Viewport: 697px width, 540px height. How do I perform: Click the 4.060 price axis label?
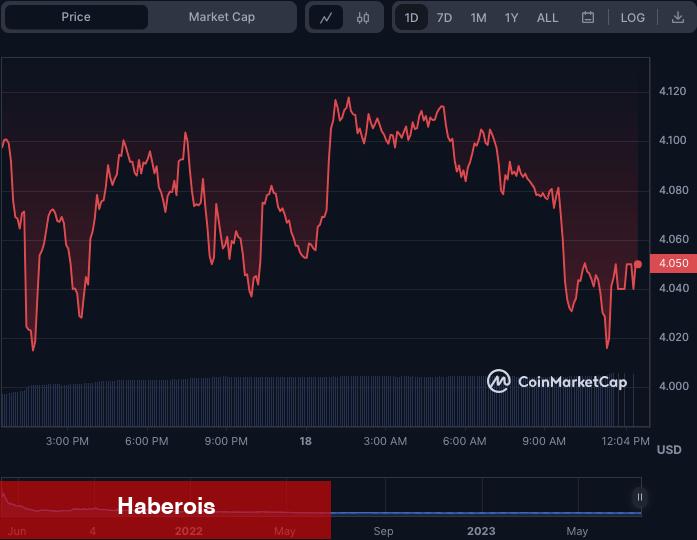673,239
